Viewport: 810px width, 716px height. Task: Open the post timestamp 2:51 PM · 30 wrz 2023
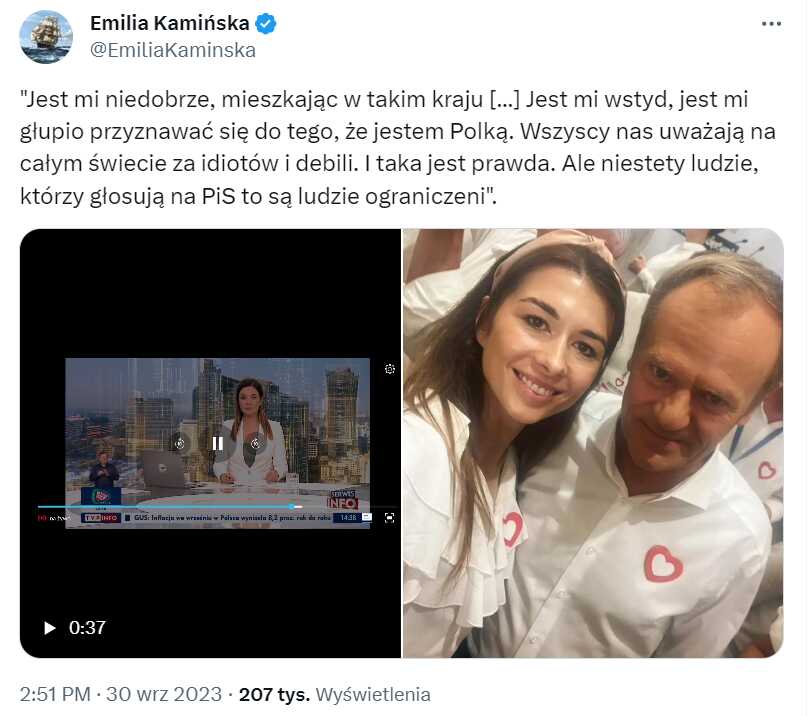[121, 694]
